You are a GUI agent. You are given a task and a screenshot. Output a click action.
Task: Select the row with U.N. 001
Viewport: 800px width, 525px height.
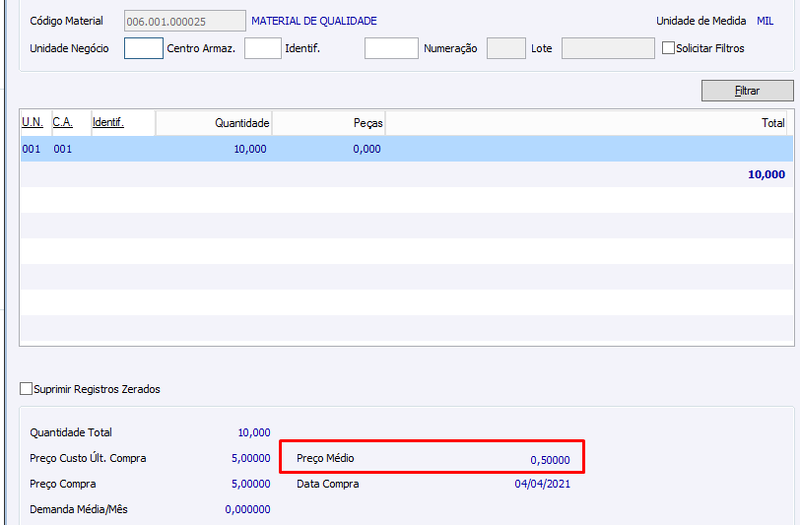407,149
